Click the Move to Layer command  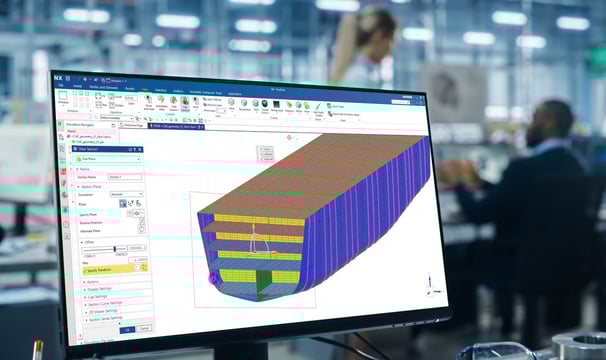214,105
